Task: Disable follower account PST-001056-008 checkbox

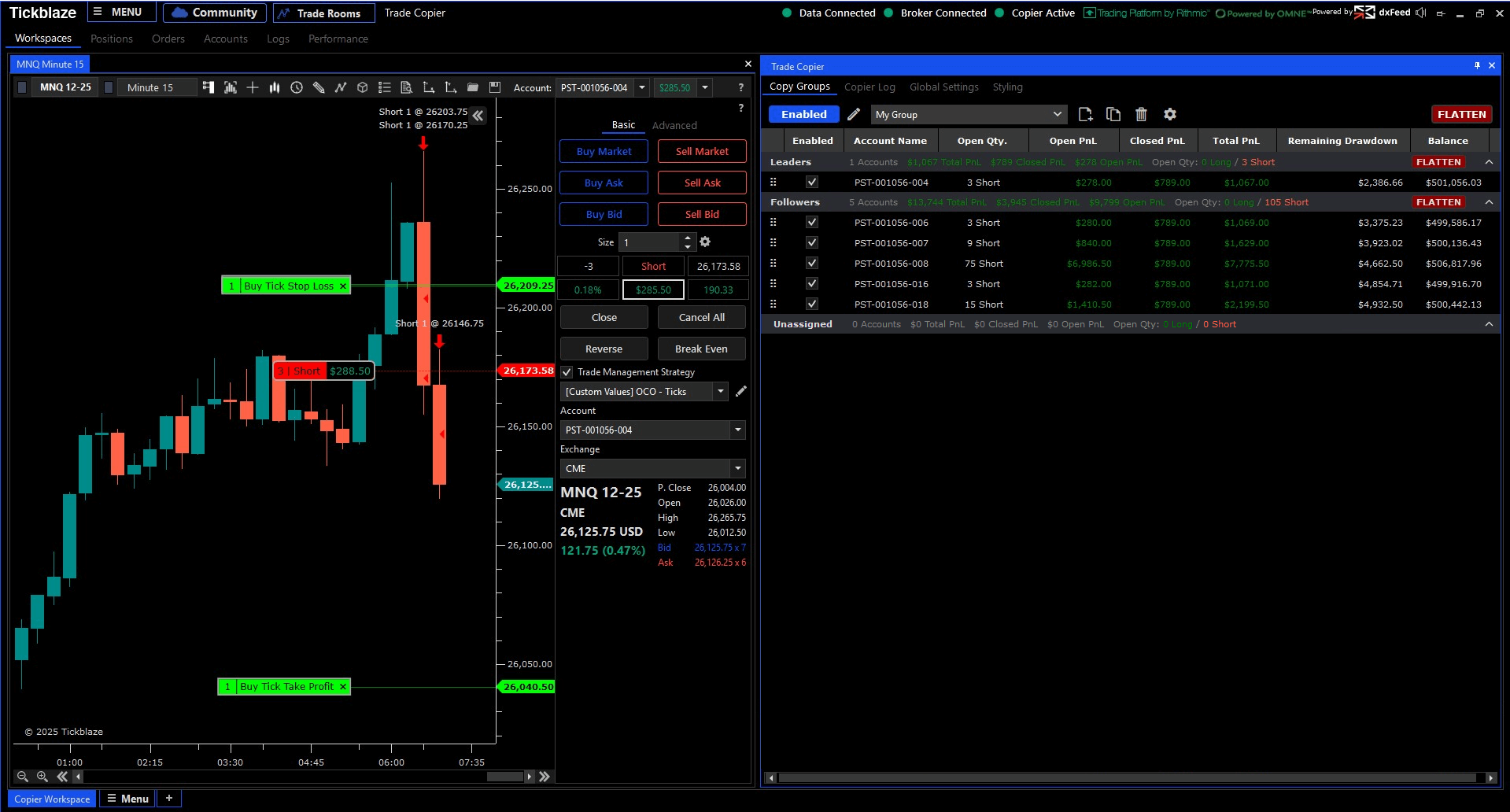Action: click(x=812, y=264)
